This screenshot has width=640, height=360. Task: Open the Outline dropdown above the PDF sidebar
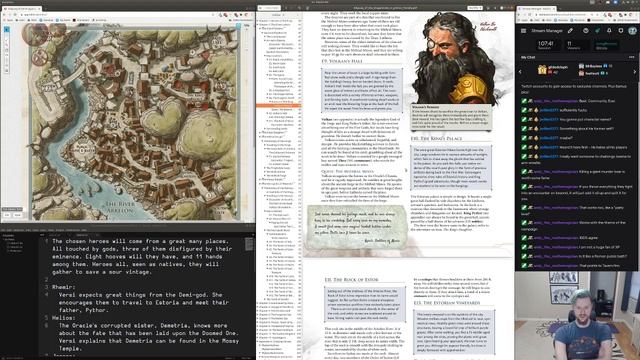279,15
